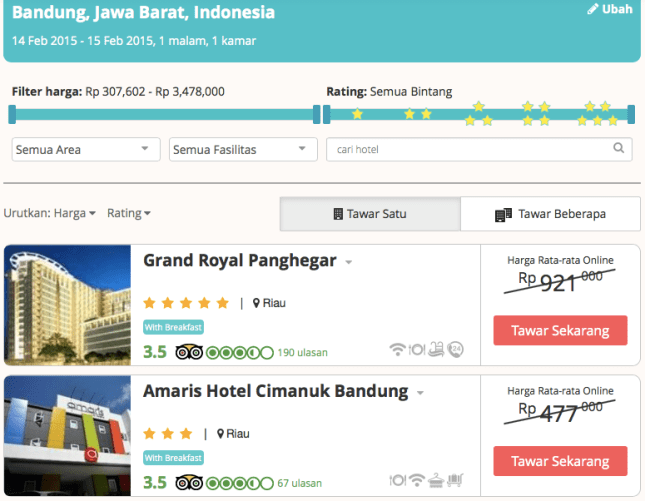645x501 pixels.
Task: Open the Grand Royal Panghegar hotel title
Action: click(x=240, y=260)
